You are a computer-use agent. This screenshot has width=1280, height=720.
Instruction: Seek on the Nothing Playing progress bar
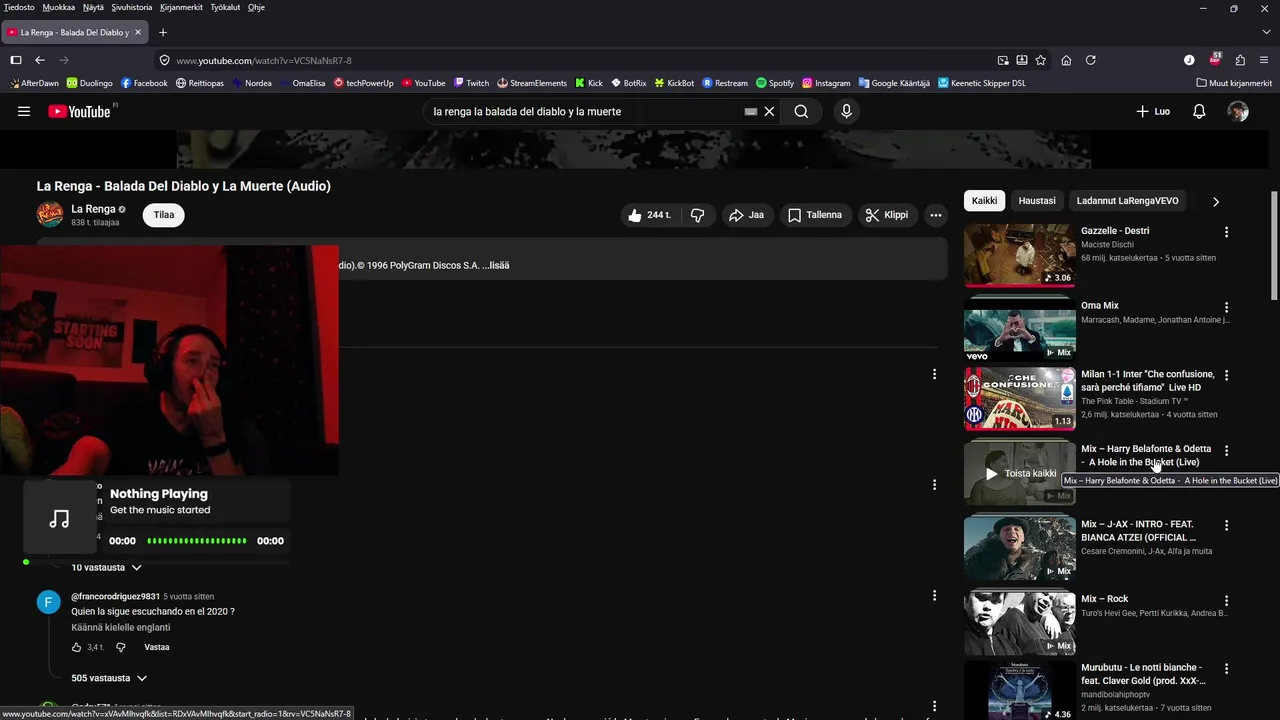197,541
